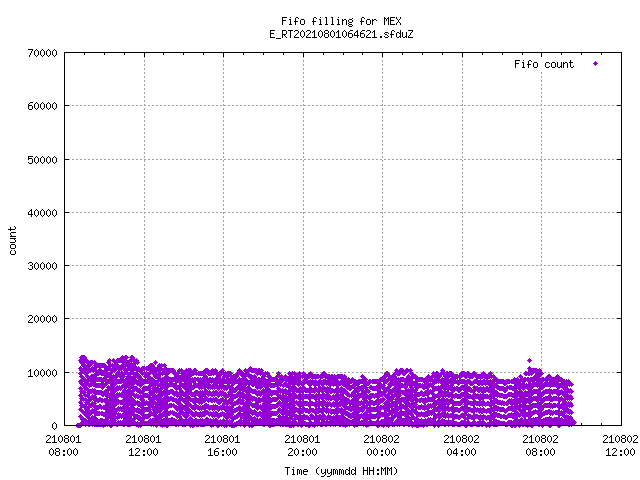Click the vertical y-axis label "count"
Screen dimensions: 640x480
(x=13, y=241)
